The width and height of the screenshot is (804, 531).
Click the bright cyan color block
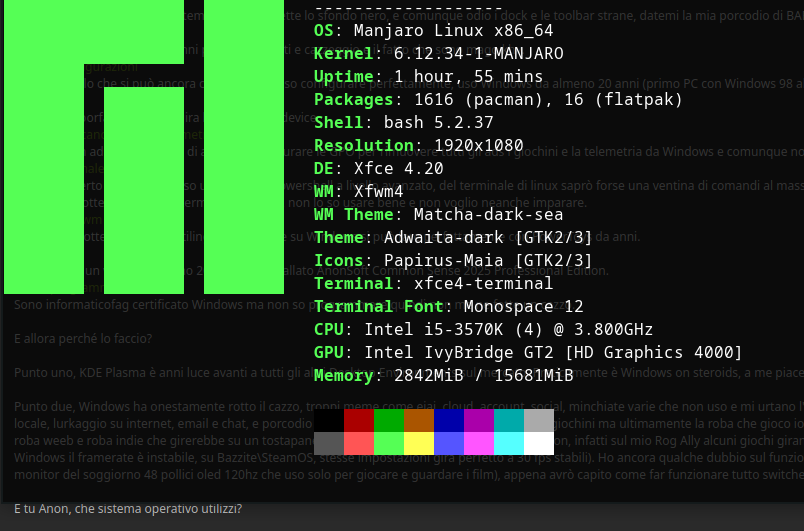point(509,443)
